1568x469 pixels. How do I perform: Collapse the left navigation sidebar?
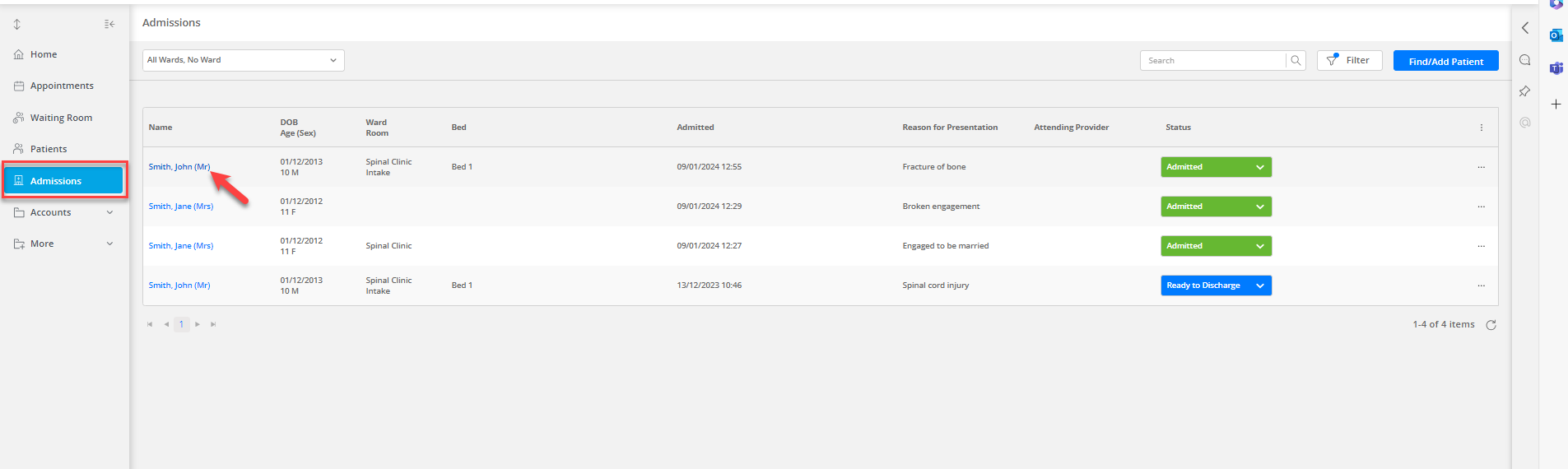pos(109,25)
